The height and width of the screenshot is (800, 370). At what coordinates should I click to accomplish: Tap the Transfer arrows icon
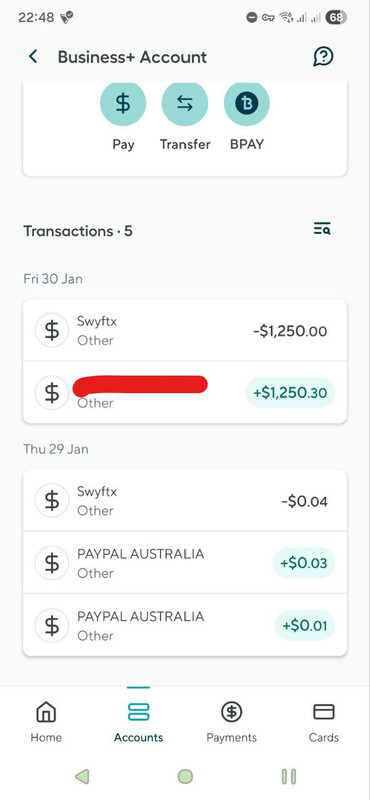tap(185, 104)
